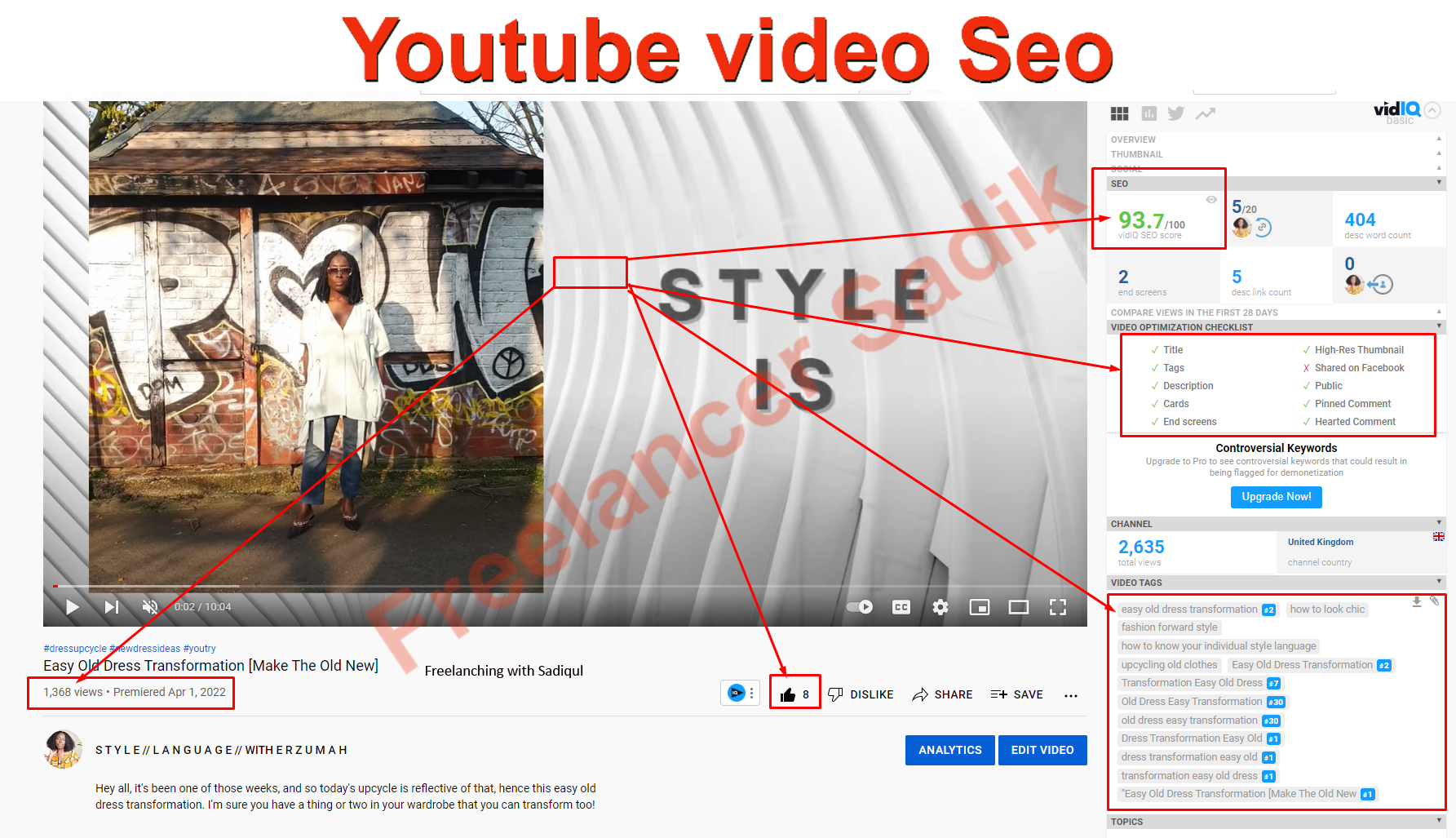Open the three-dot more actions menu

pyautogui.click(x=1071, y=695)
